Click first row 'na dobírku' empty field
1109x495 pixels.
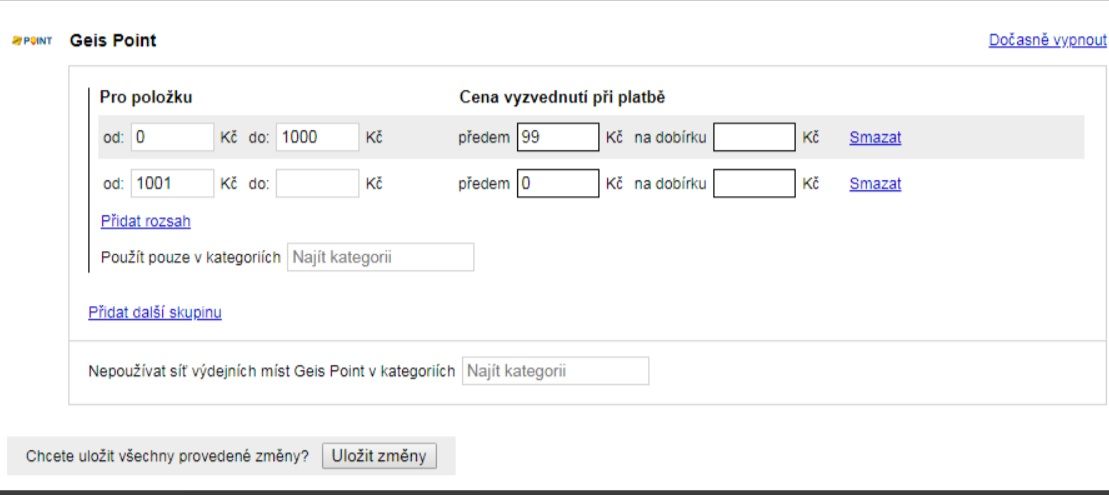754,137
